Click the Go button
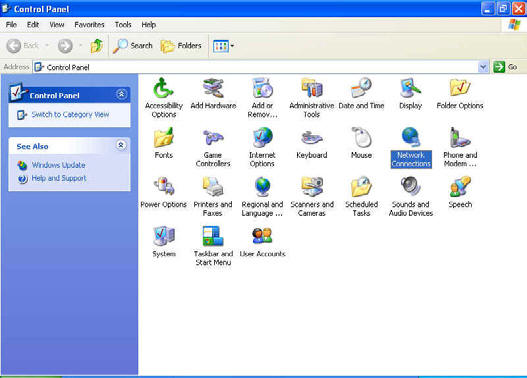This screenshot has width=527, height=378. 505,67
